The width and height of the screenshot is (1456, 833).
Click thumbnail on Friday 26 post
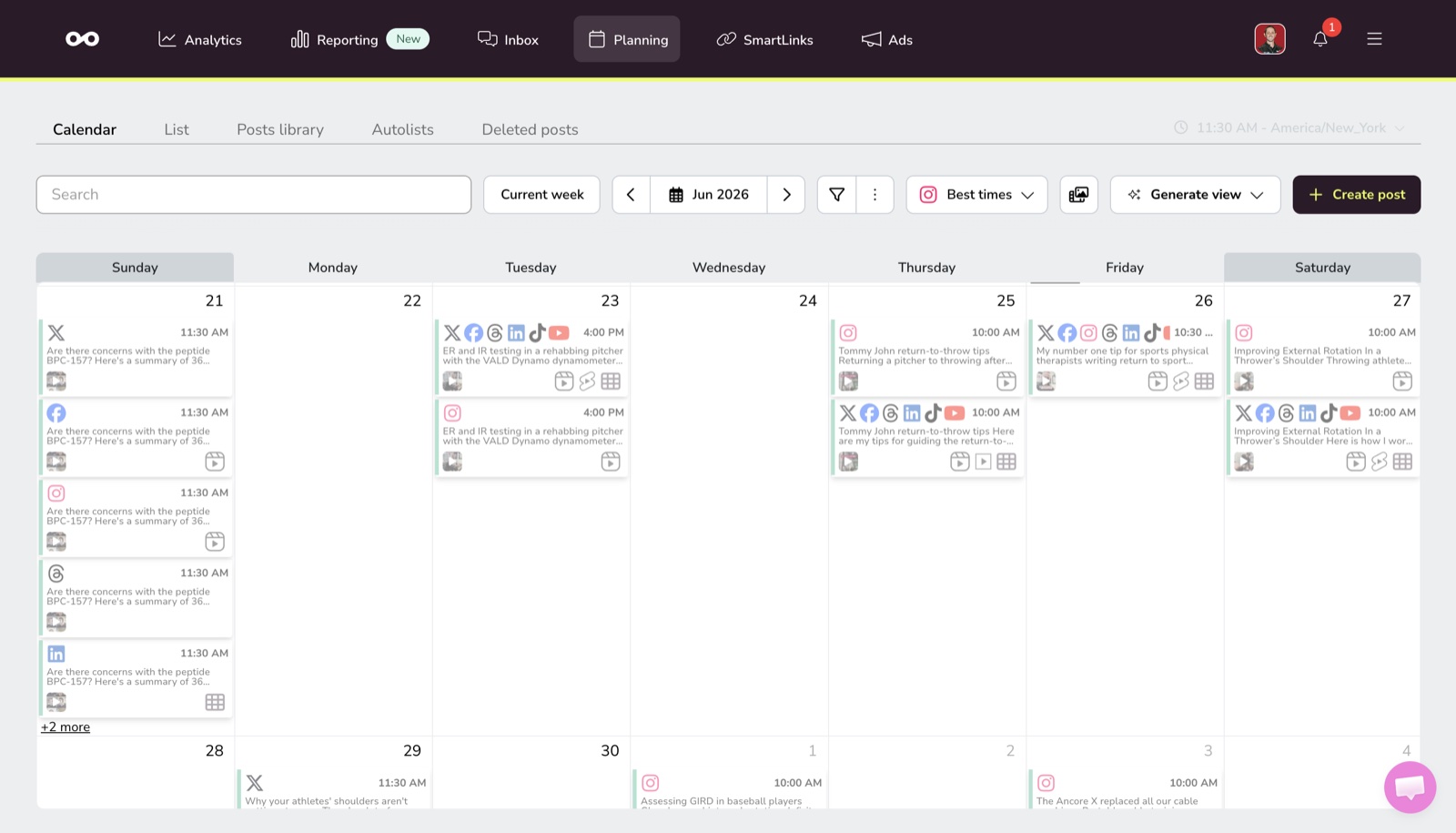1046,381
